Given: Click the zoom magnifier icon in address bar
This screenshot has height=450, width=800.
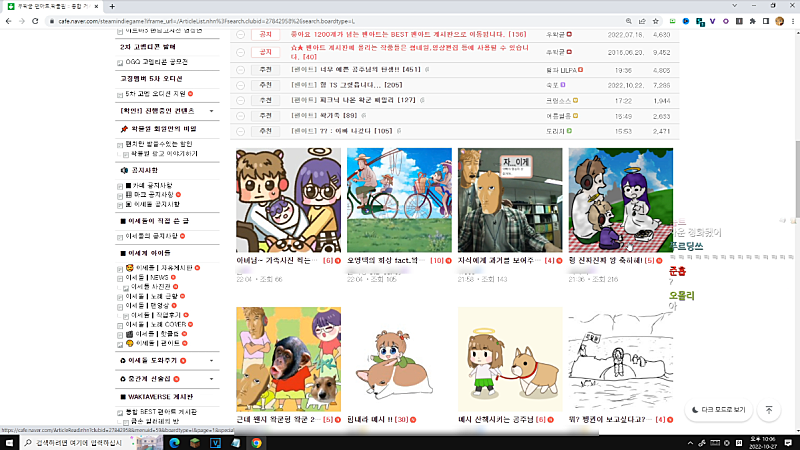Looking at the screenshot, I should pos(629,21).
